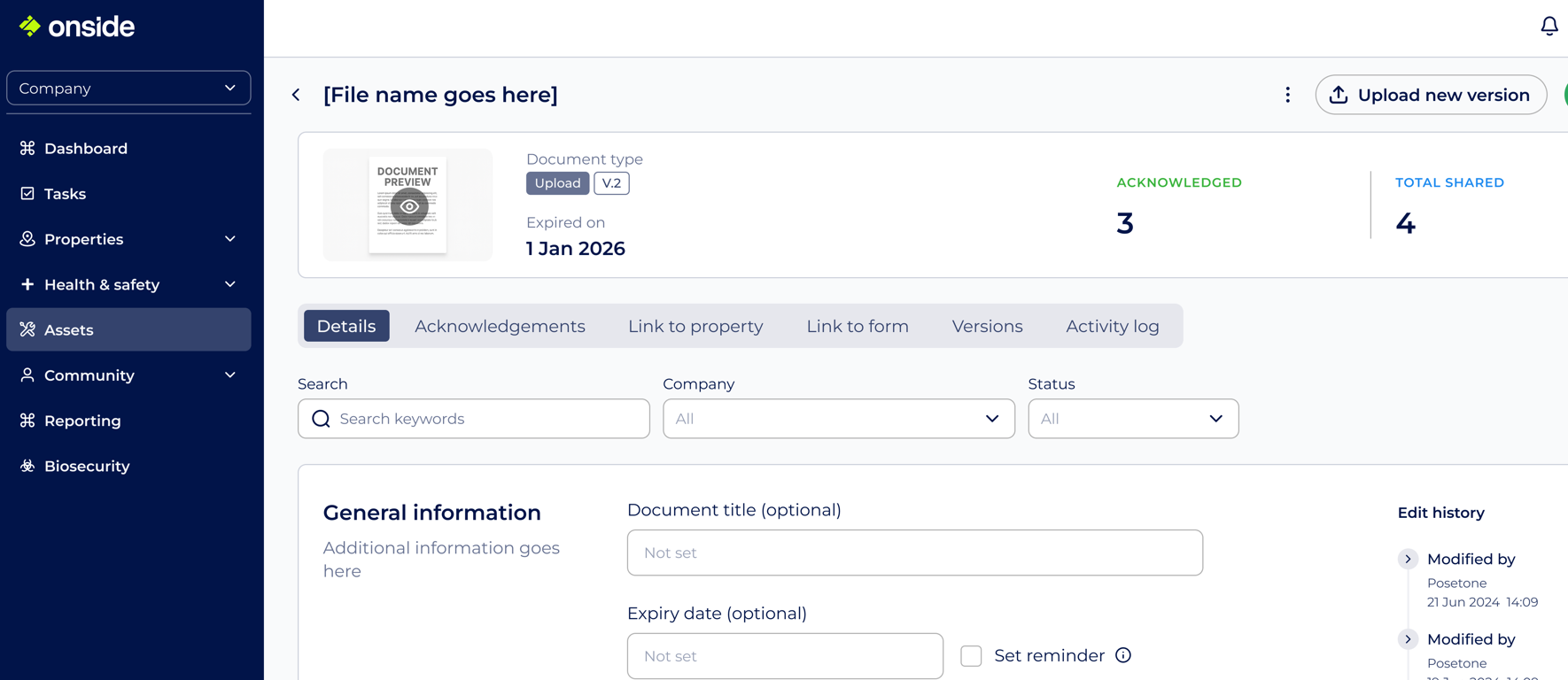This screenshot has width=1568, height=680.
Task: Click the Set reminder info icon
Action: click(1123, 655)
